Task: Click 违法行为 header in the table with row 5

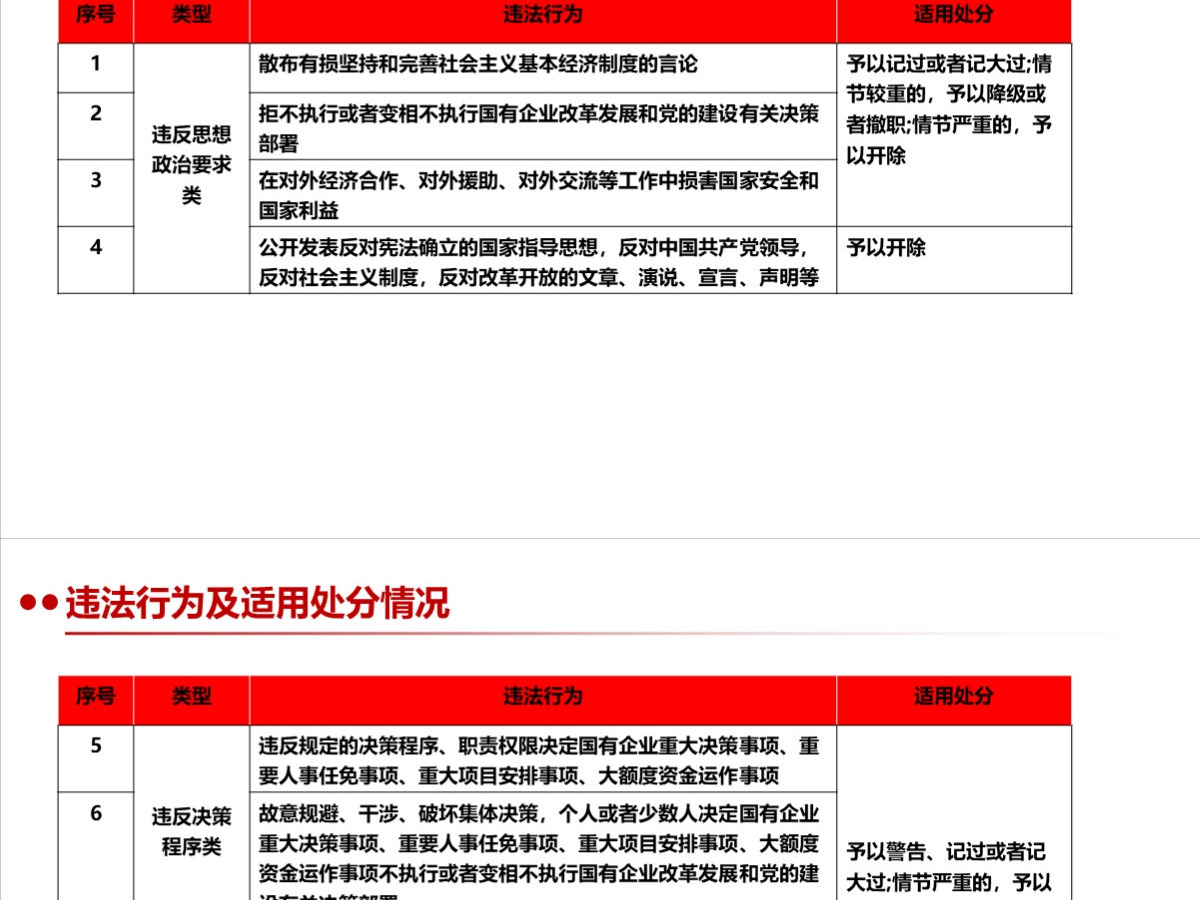Action: [x=543, y=700]
